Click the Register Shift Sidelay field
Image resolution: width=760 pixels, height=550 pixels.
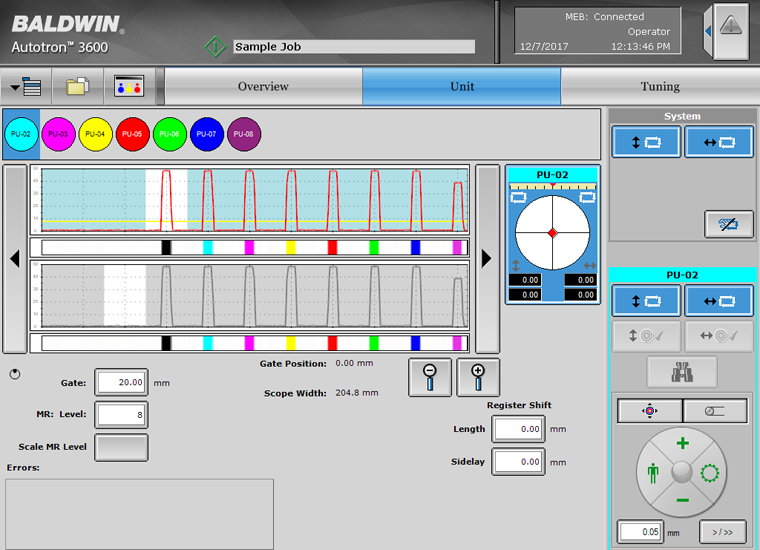click(x=518, y=462)
